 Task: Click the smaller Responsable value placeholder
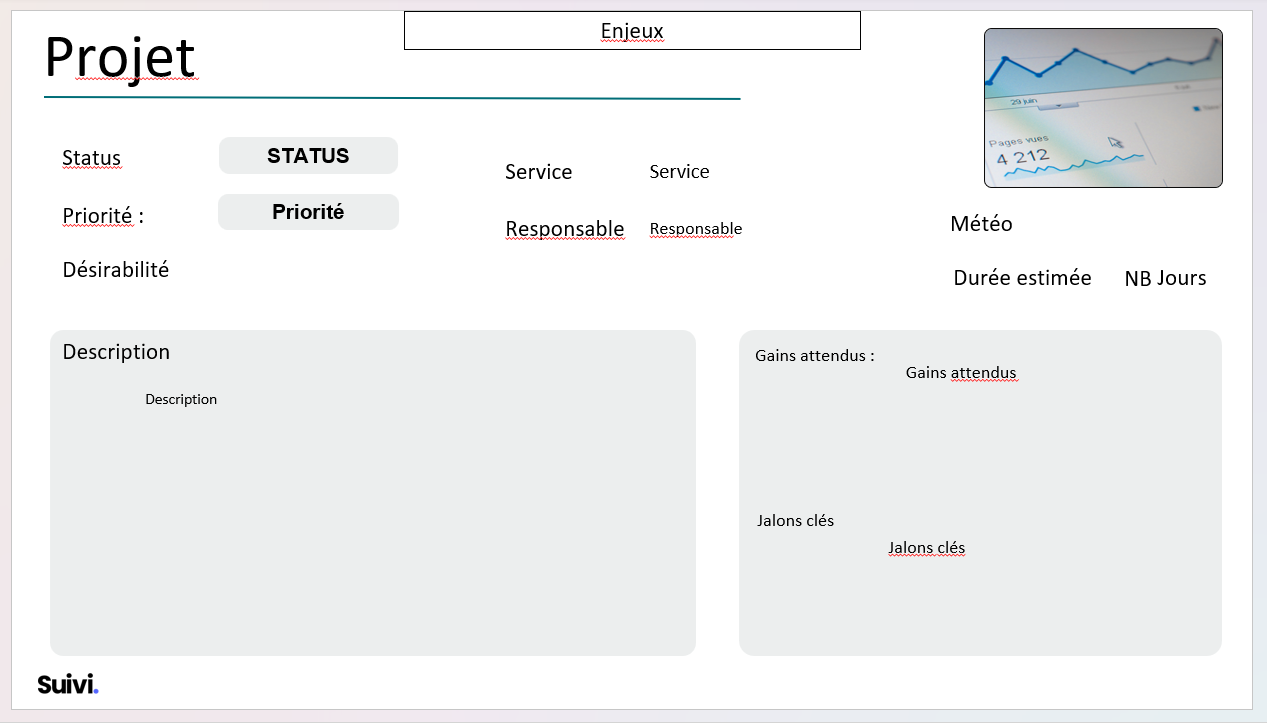click(695, 229)
